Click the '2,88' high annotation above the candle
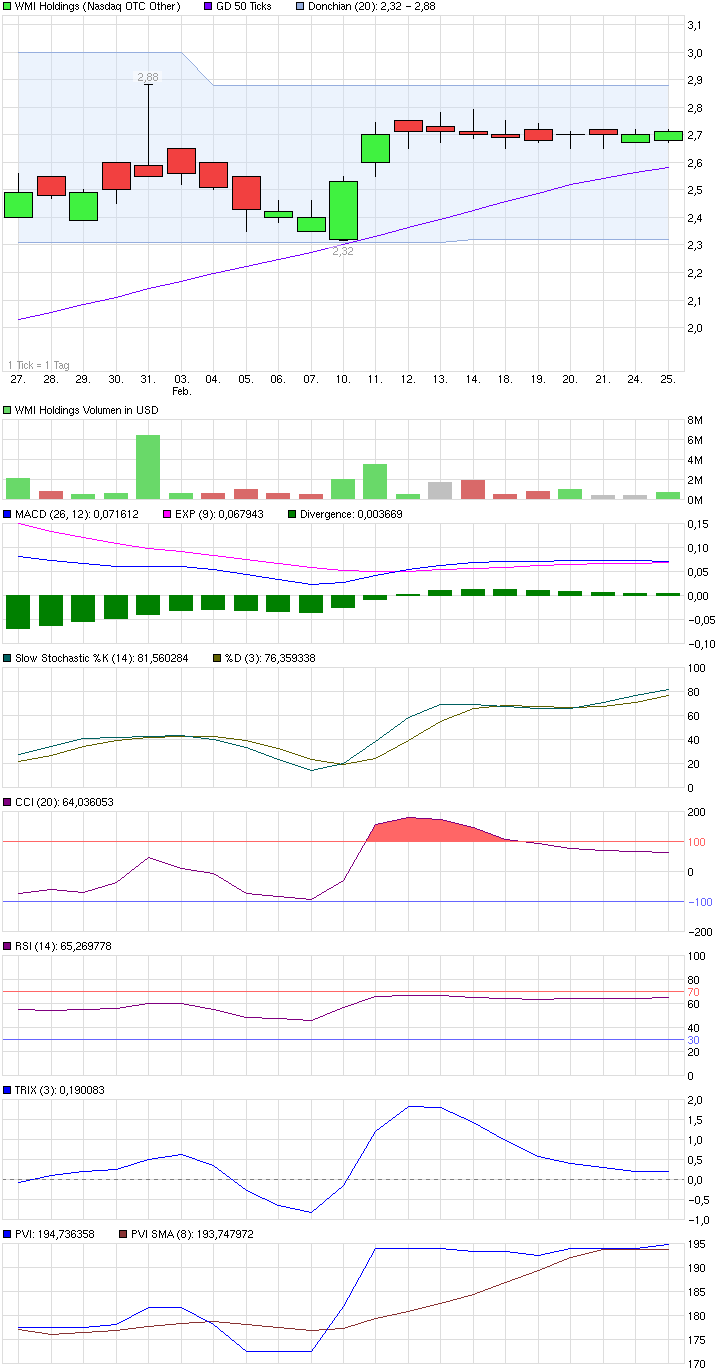 point(148,76)
